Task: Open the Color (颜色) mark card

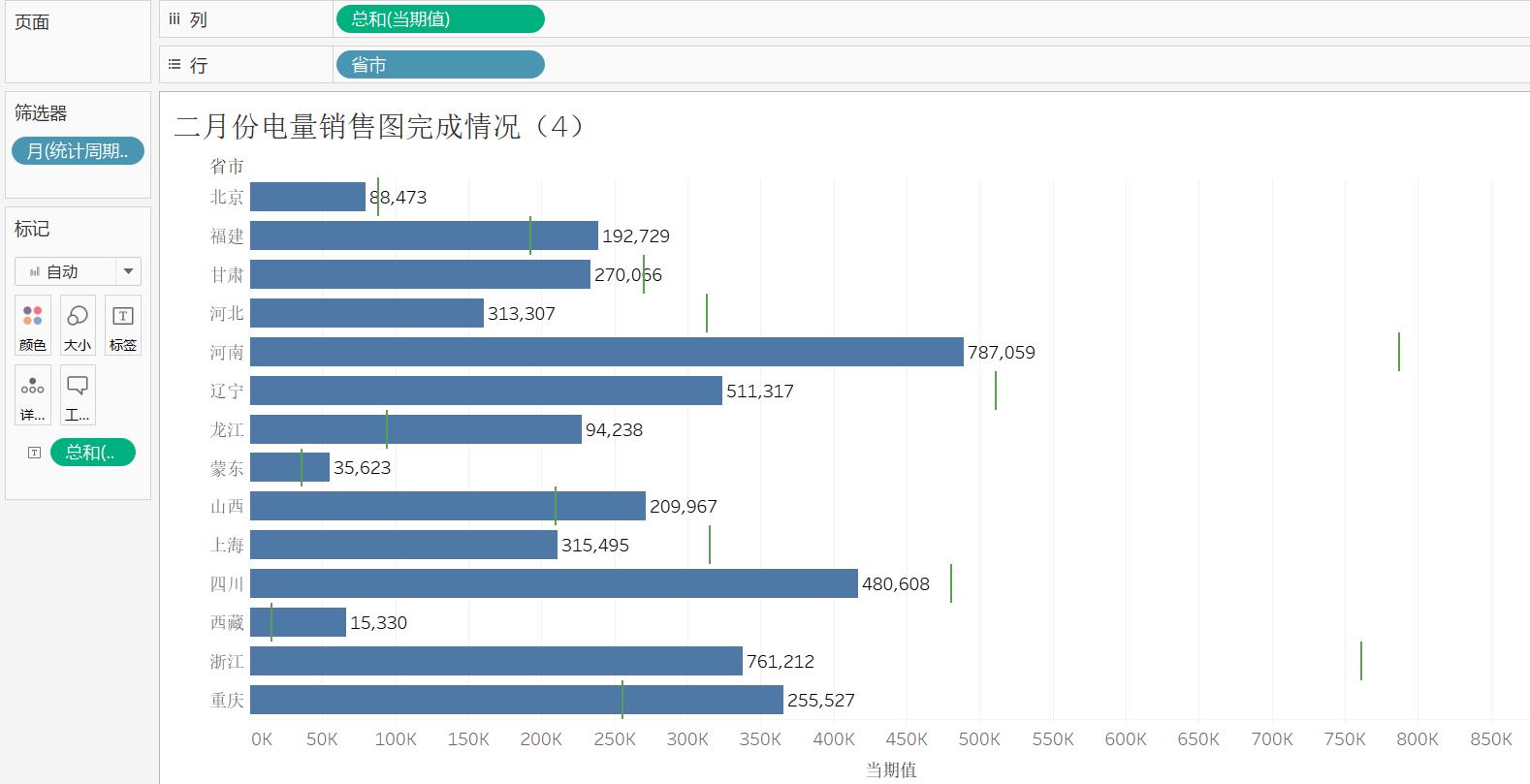Action: pyautogui.click(x=32, y=326)
